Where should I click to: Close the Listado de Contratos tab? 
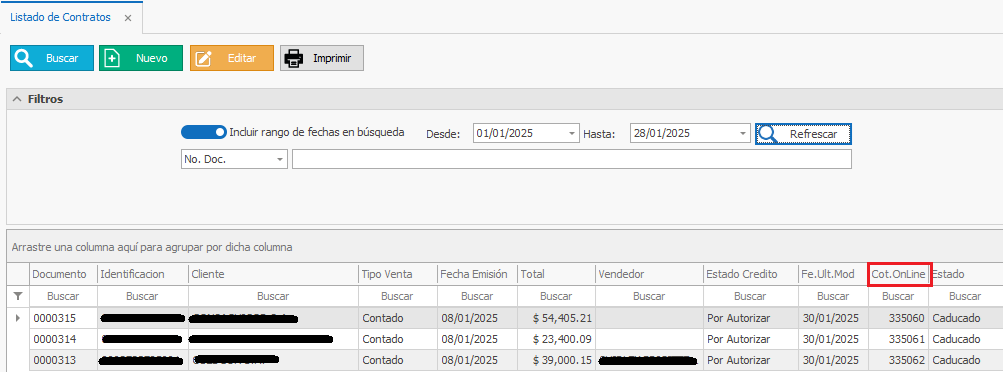128,18
